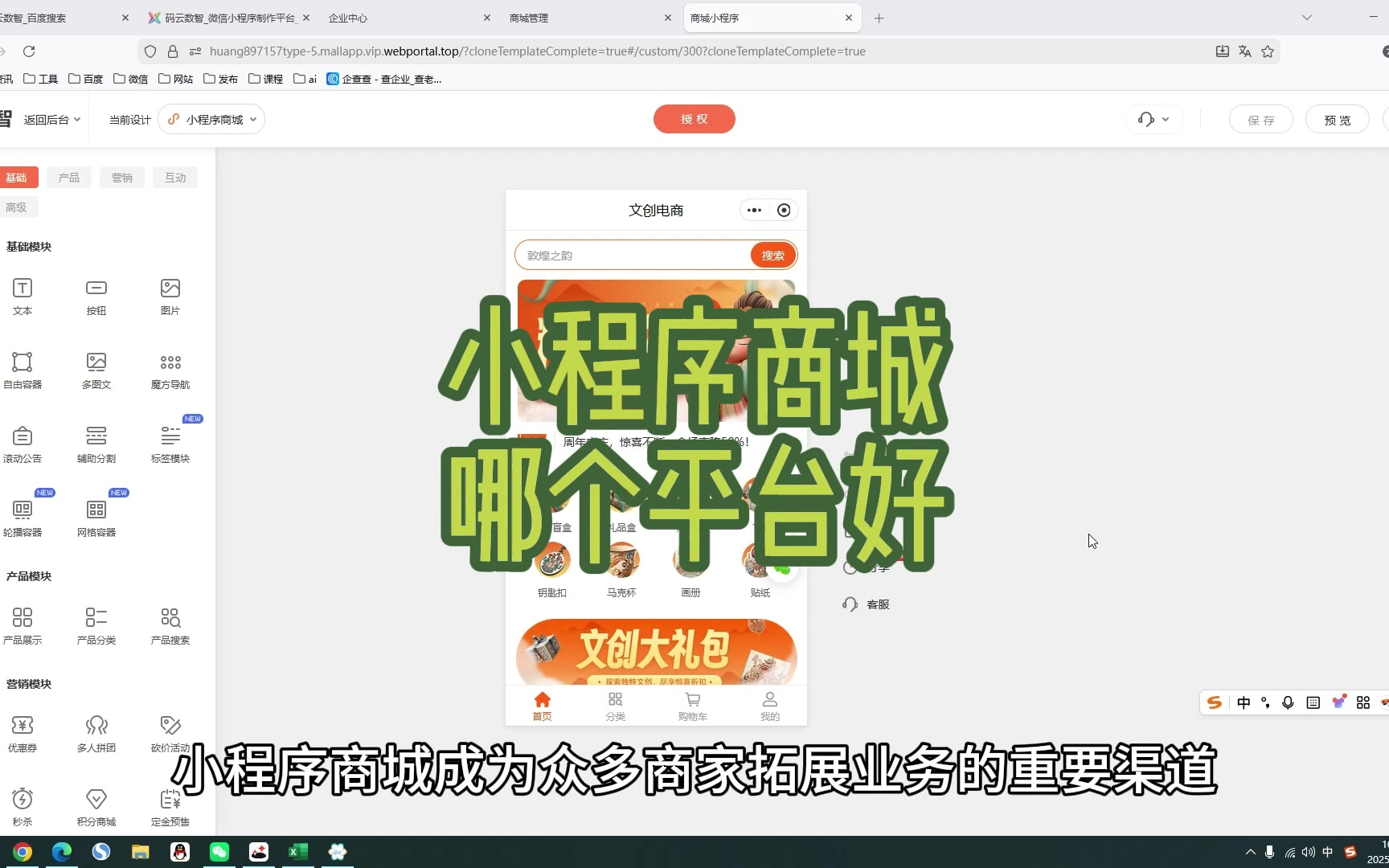Open the 小程序商城 design selector dropdown
Screen dimensions: 1389x868
(211, 120)
